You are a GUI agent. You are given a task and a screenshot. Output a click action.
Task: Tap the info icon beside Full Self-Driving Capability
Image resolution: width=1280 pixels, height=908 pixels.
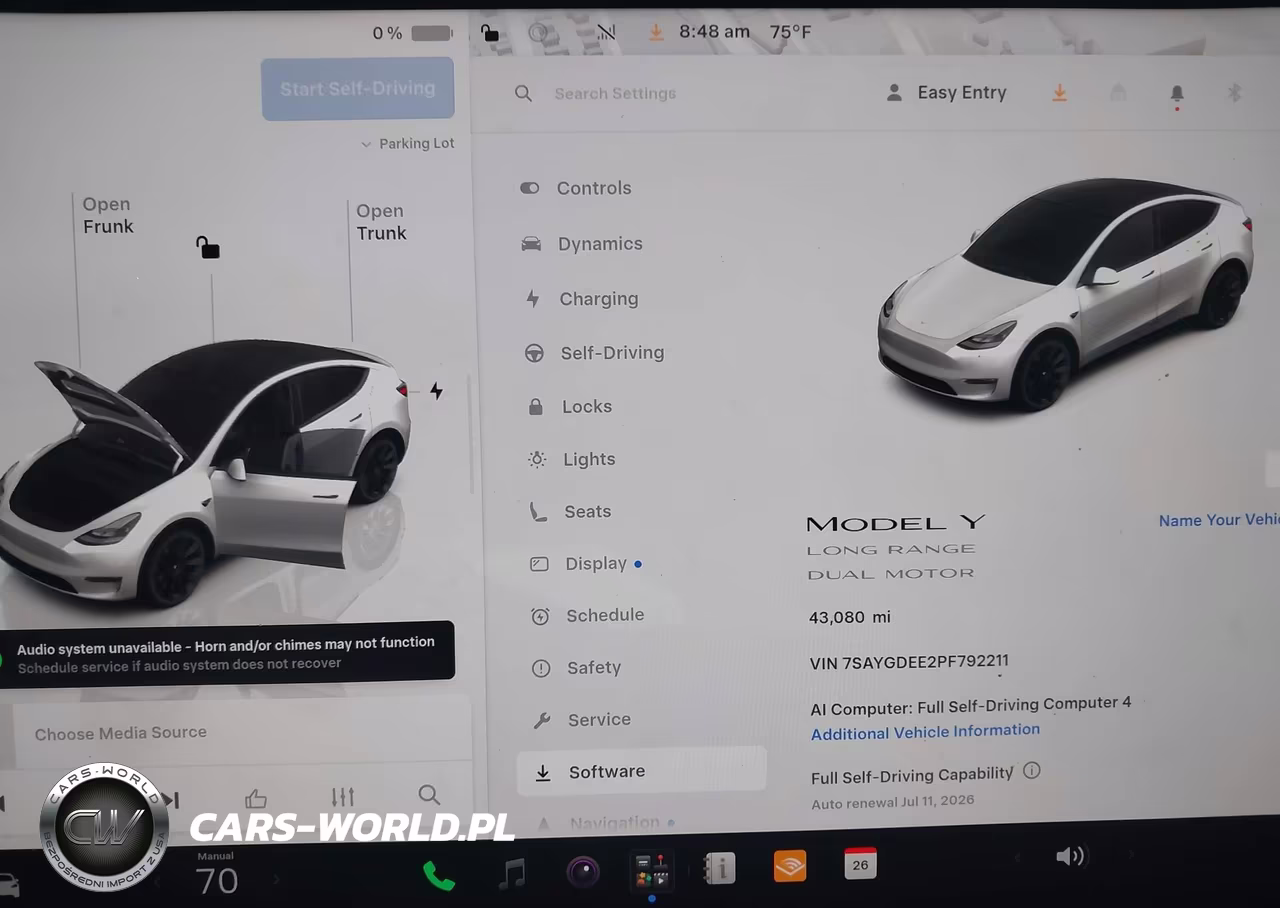[1032, 771]
